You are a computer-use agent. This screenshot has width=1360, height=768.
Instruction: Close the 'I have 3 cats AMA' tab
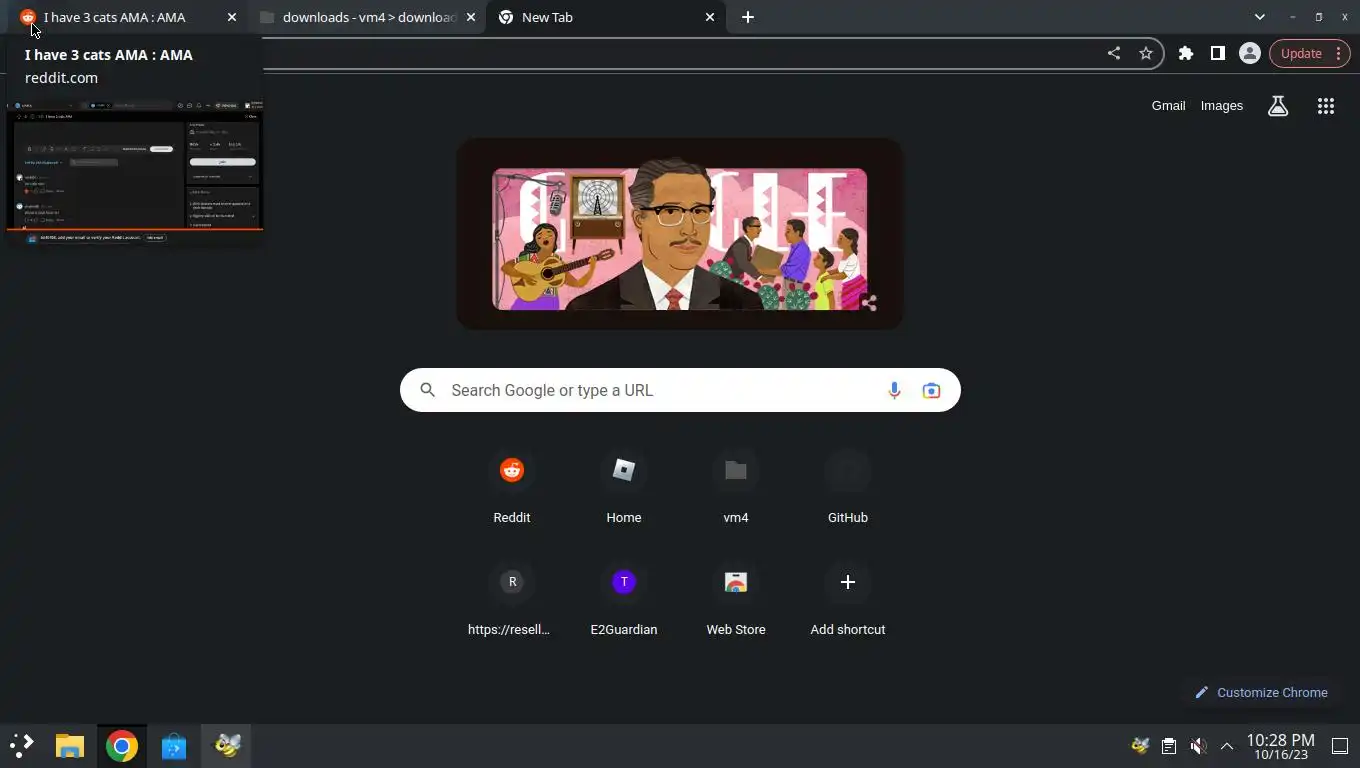click(232, 17)
